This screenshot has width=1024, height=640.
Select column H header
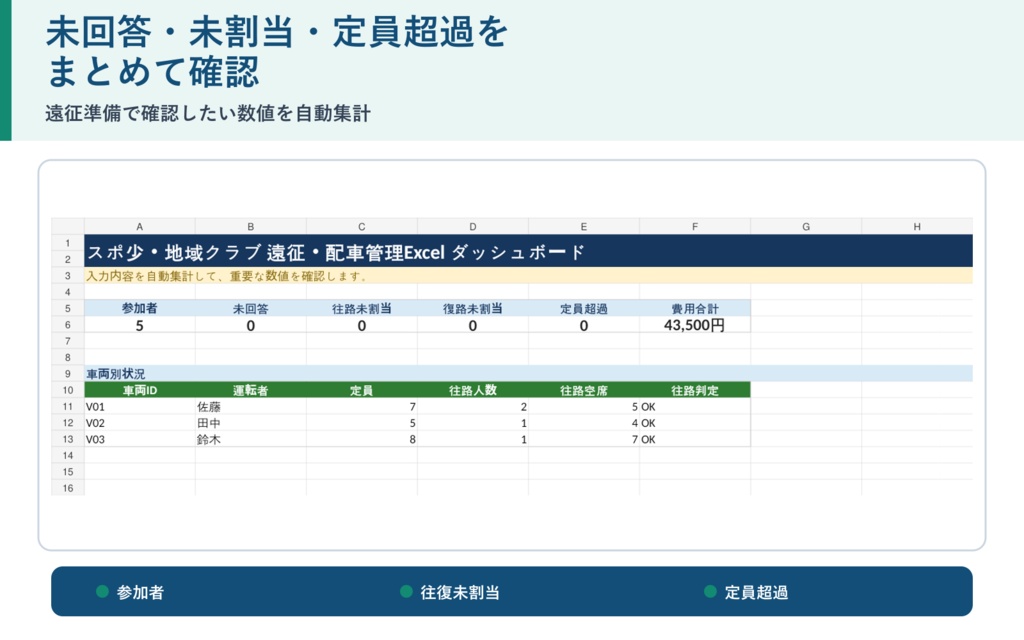[917, 227]
